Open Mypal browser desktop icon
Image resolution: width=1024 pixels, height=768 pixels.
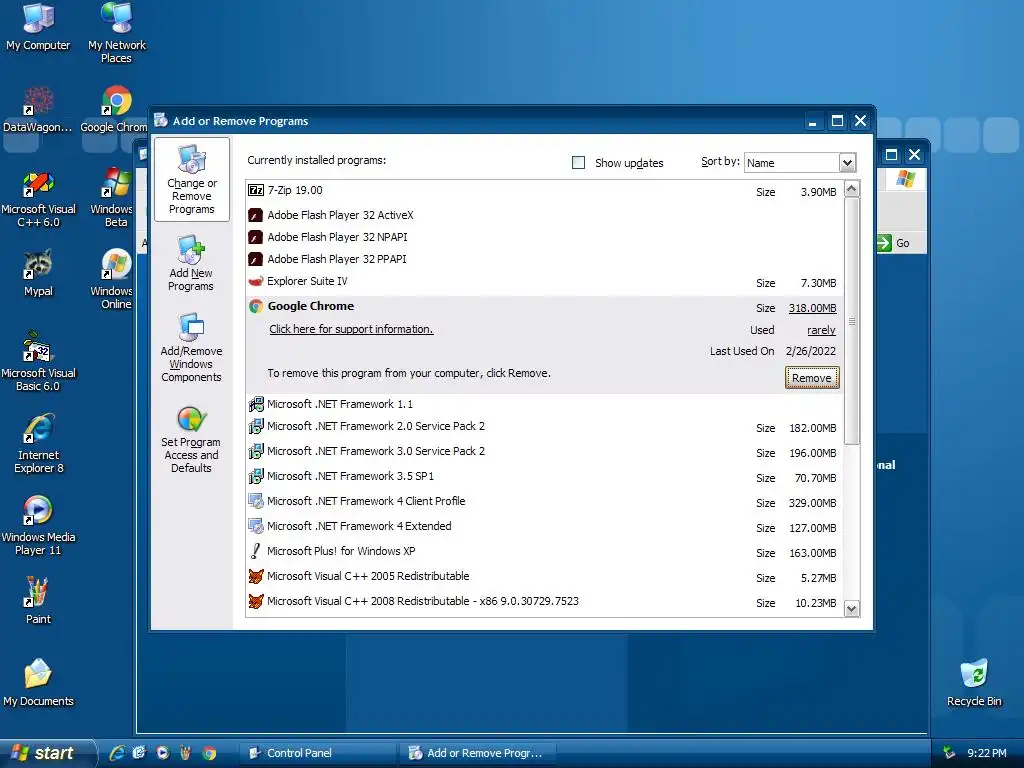coord(38,273)
